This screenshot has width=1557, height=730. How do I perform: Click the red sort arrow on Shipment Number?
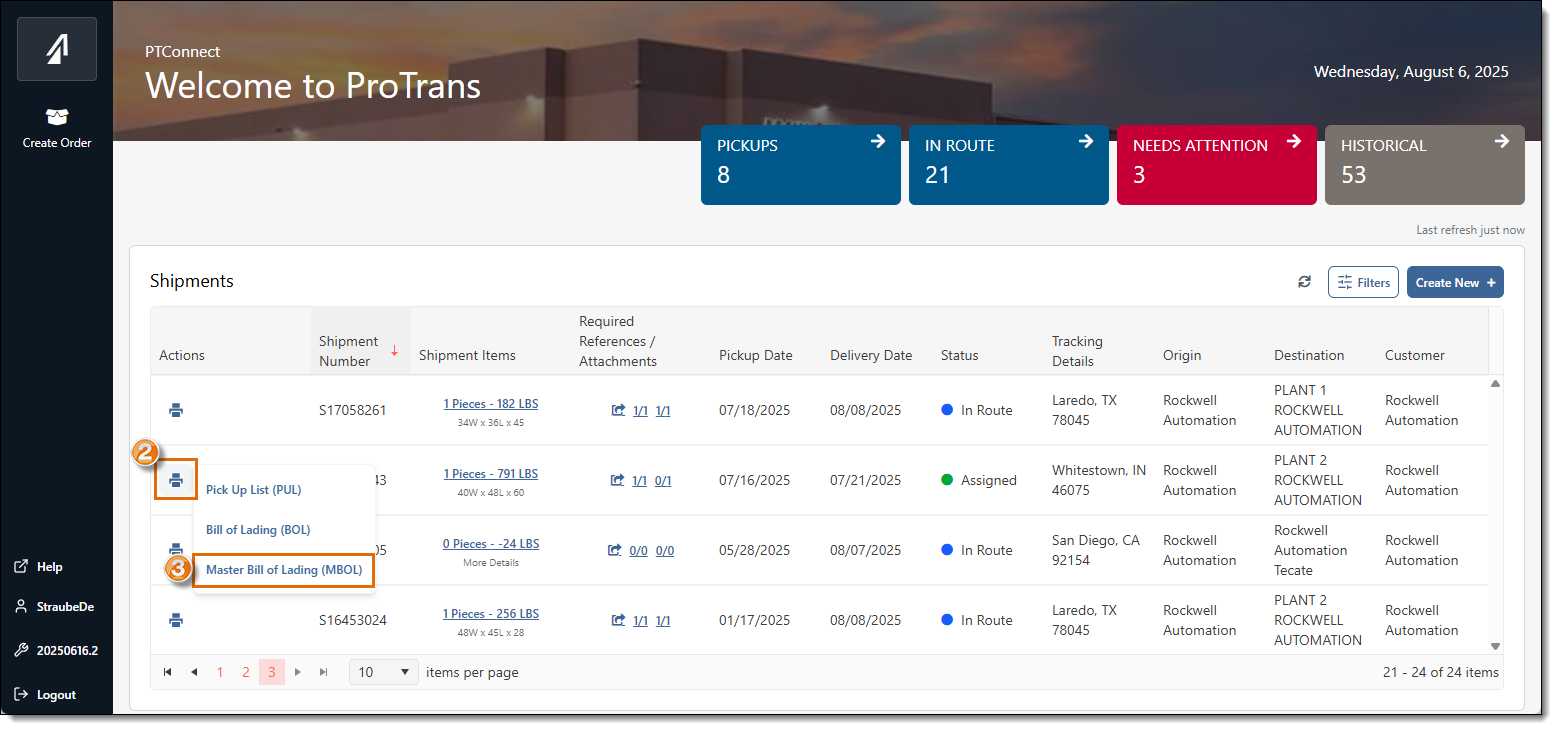click(x=394, y=351)
